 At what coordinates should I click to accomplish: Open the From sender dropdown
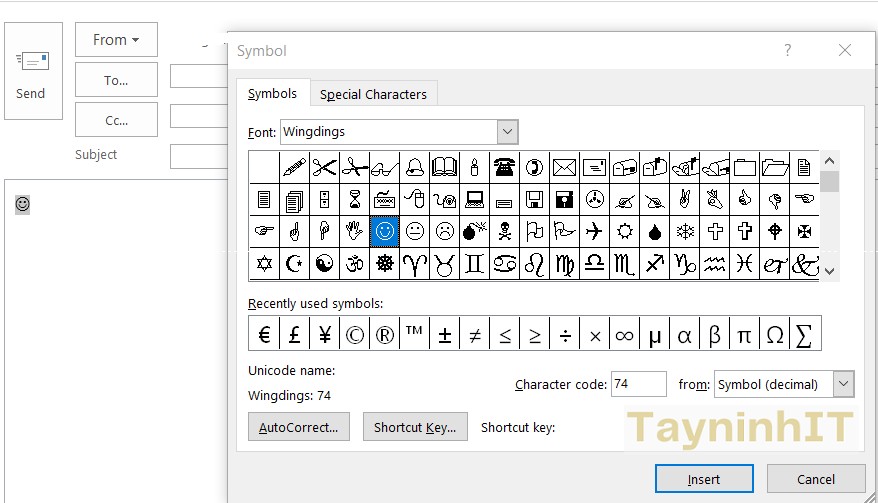[116, 40]
